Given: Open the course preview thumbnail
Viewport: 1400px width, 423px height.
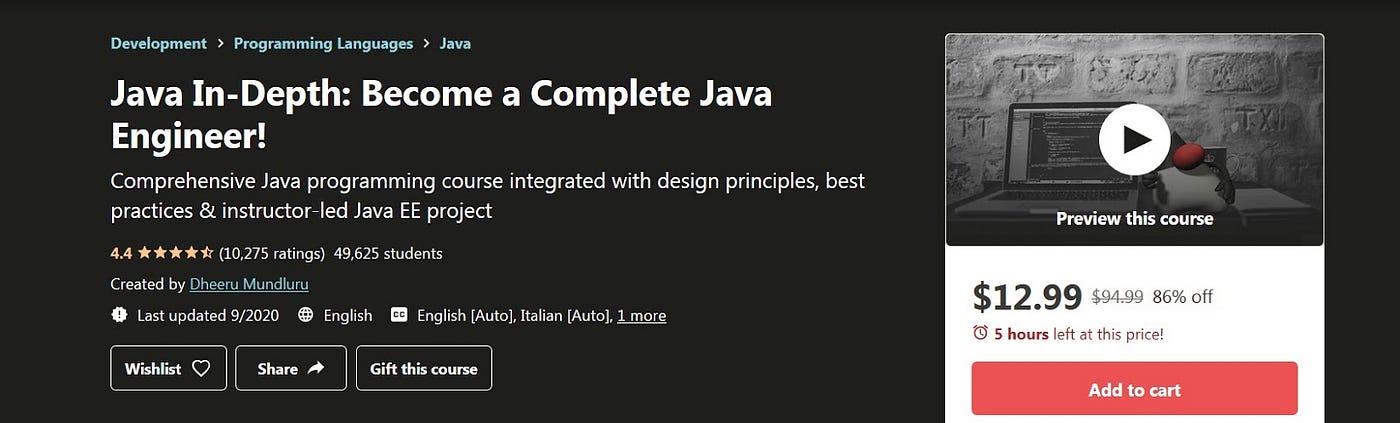Looking at the screenshot, I should [x=1134, y=140].
